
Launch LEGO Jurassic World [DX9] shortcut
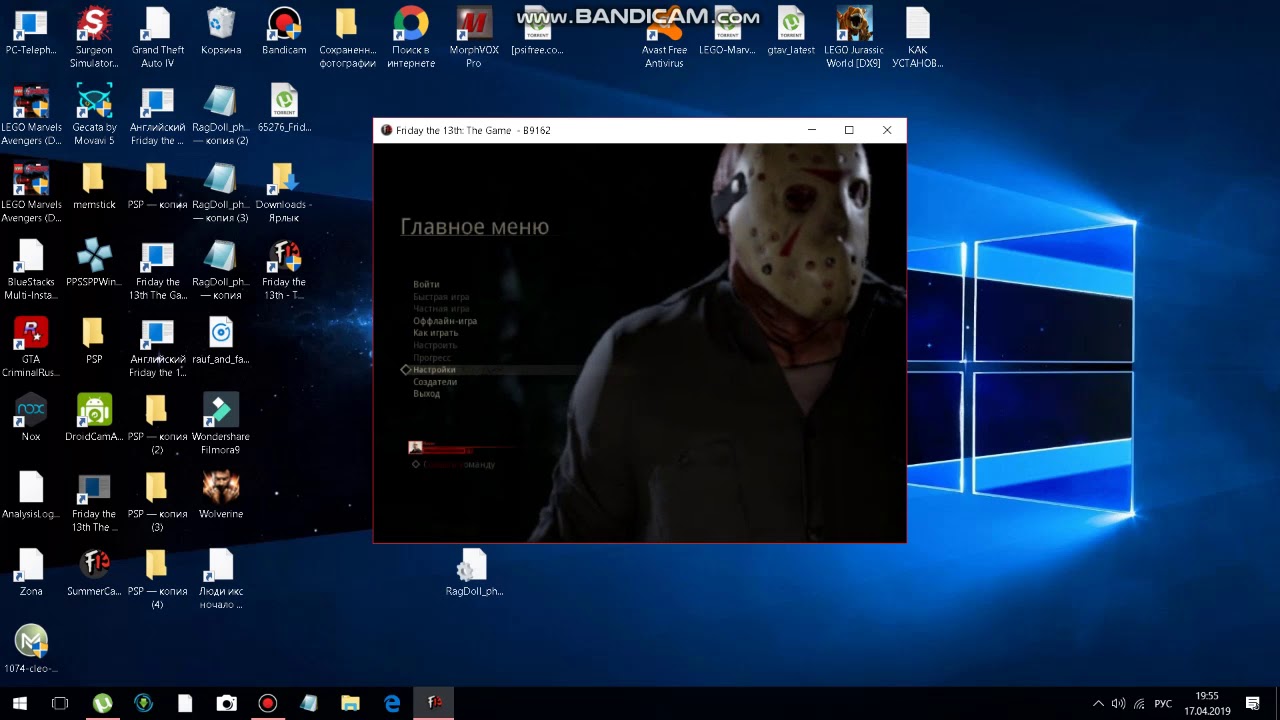tap(854, 38)
